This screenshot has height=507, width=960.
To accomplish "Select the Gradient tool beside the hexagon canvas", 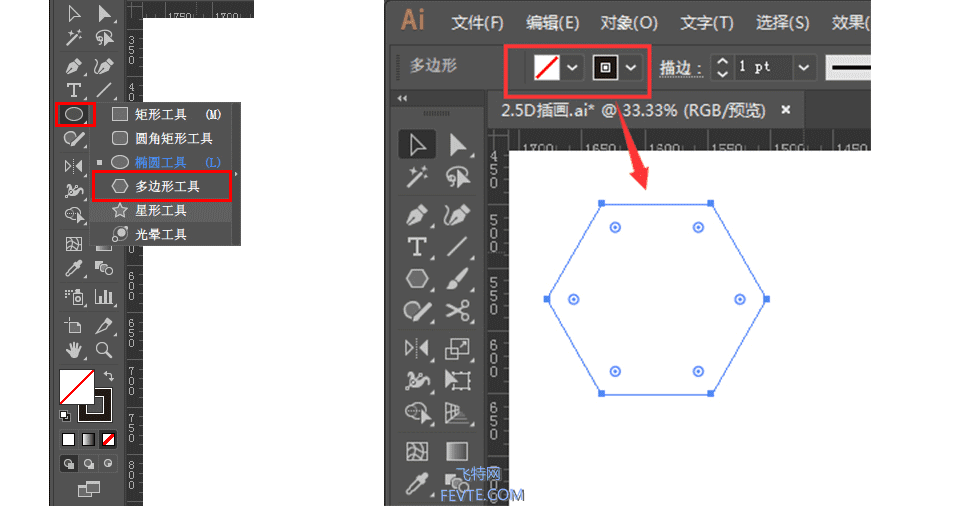I will tap(457, 452).
